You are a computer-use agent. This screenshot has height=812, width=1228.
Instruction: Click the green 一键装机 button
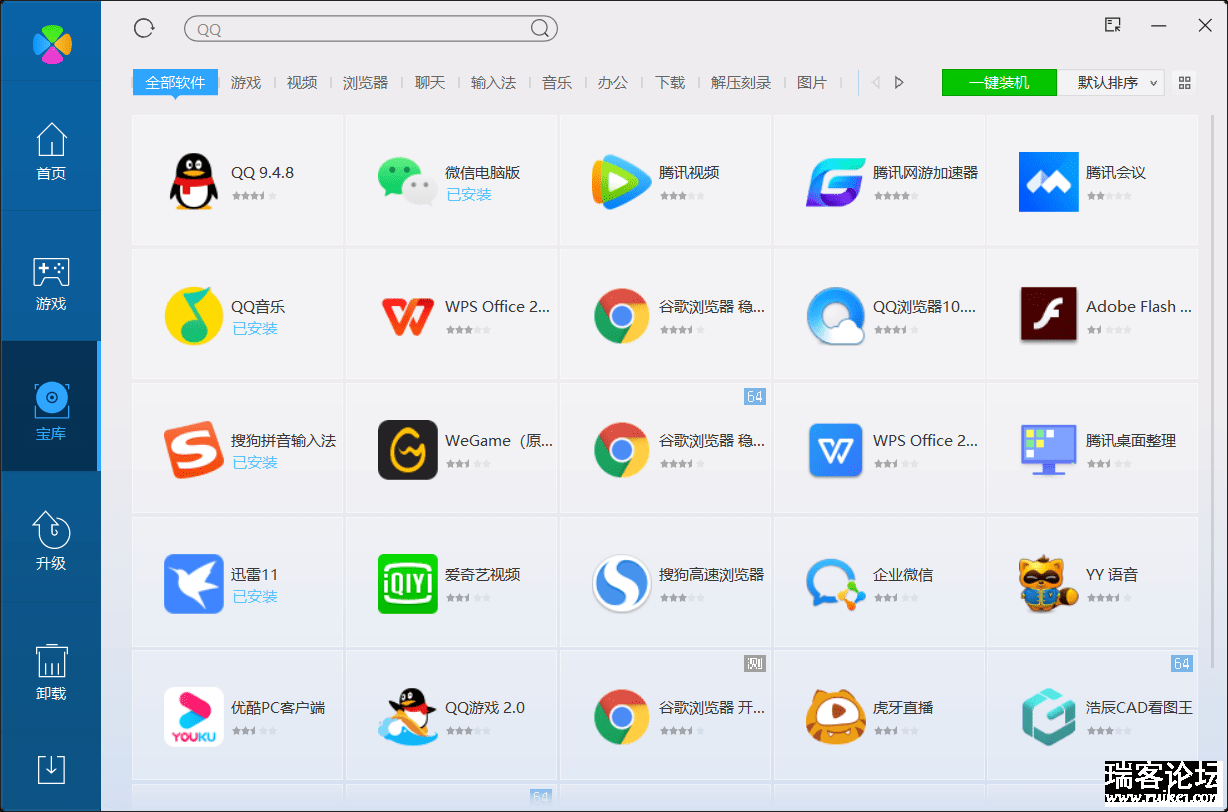click(x=999, y=82)
